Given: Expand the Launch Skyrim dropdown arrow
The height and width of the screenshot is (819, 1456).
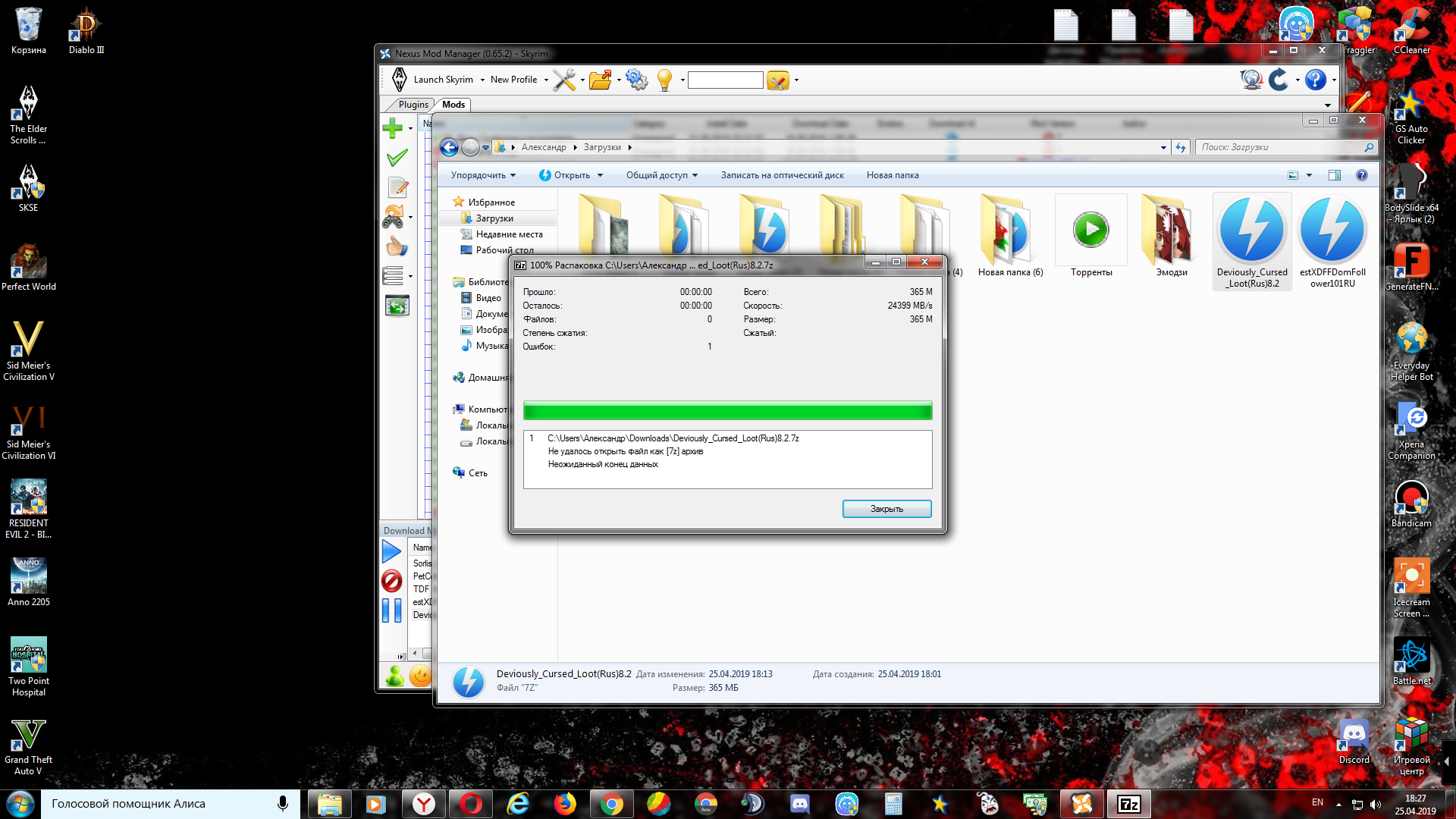Looking at the screenshot, I should click(482, 80).
